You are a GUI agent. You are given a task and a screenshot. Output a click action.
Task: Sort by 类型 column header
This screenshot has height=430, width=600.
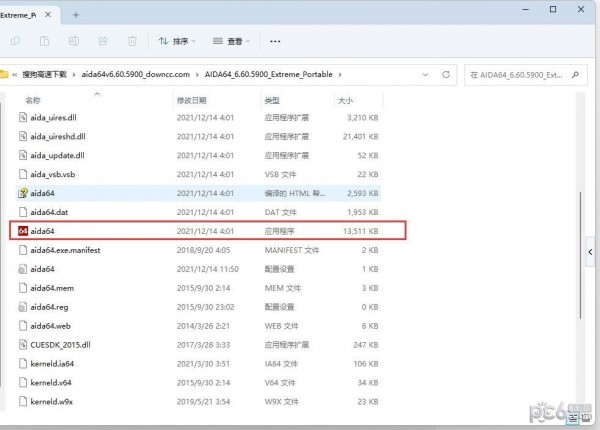coord(272,100)
